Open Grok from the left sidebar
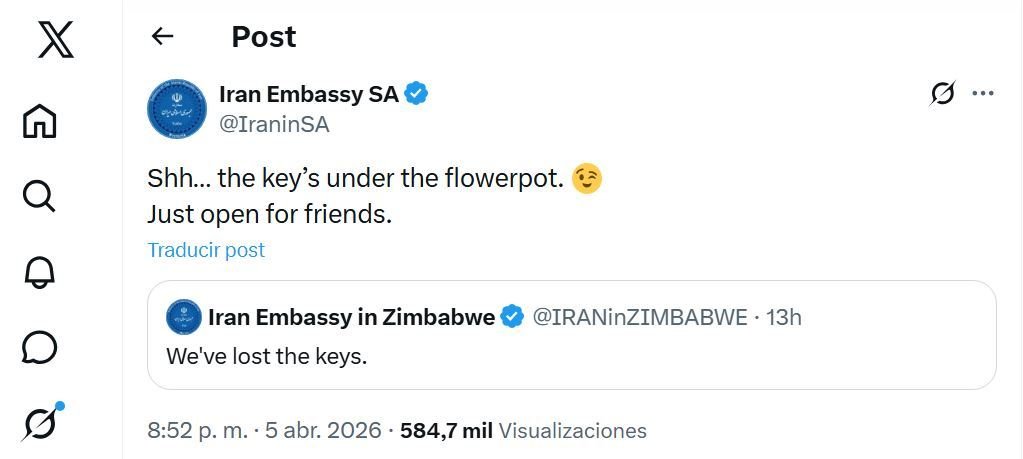The width and height of the screenshot is (1023, 459). click(41, 423)
